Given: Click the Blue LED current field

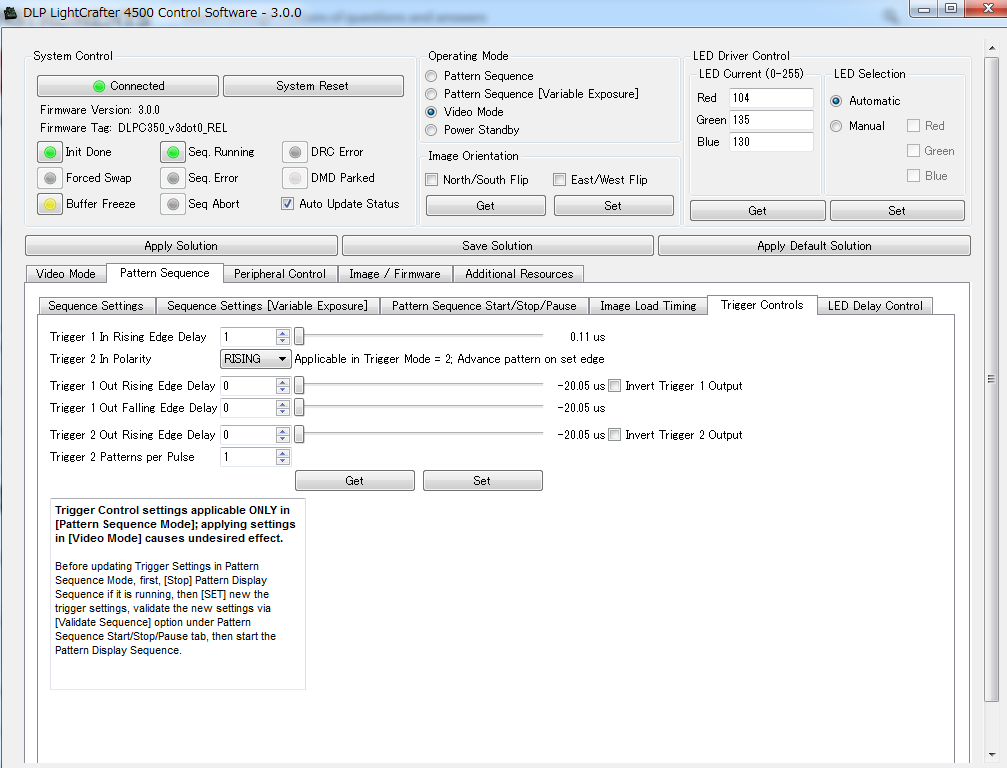Looking at the screenshot, I should [x=771, y=141].
